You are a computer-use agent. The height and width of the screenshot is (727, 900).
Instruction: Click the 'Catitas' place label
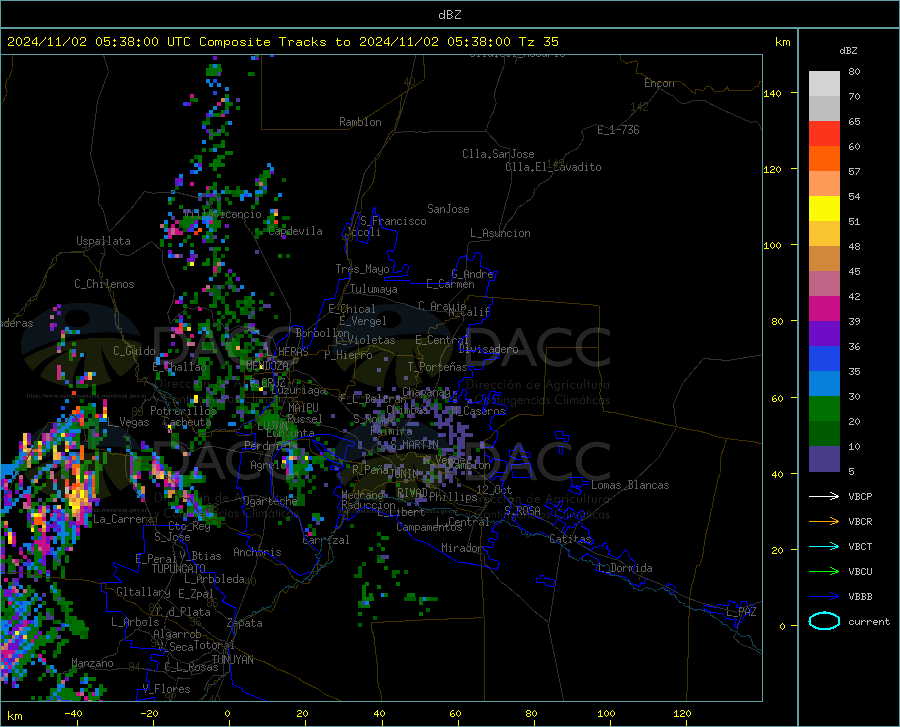click(570, 539)
